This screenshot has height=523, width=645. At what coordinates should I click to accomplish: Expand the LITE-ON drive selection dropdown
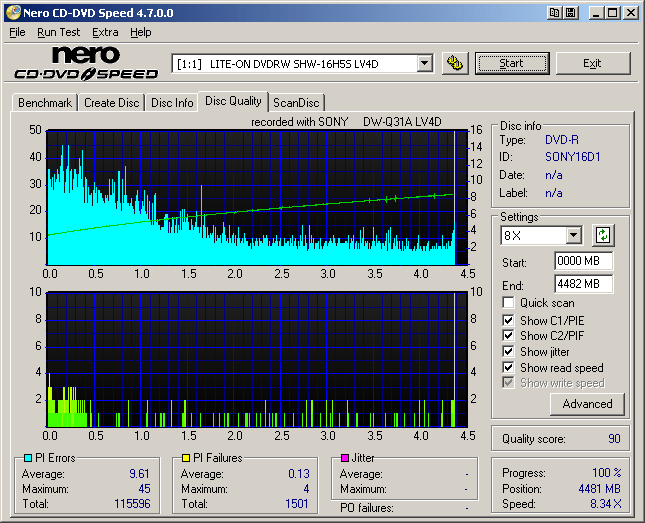click(424, 64)
